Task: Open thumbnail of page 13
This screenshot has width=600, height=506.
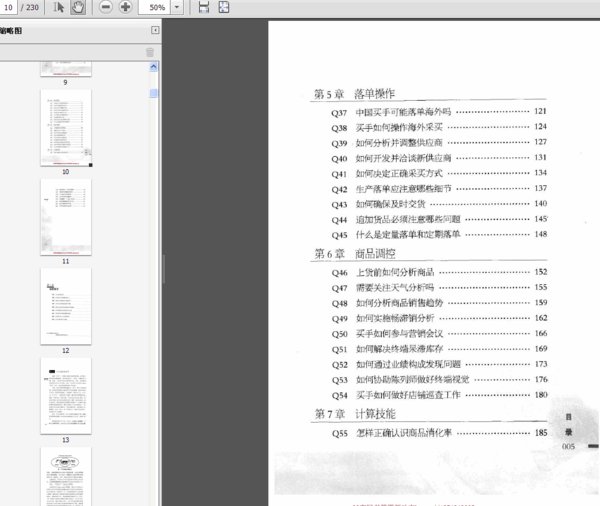Action: (66, 396)
